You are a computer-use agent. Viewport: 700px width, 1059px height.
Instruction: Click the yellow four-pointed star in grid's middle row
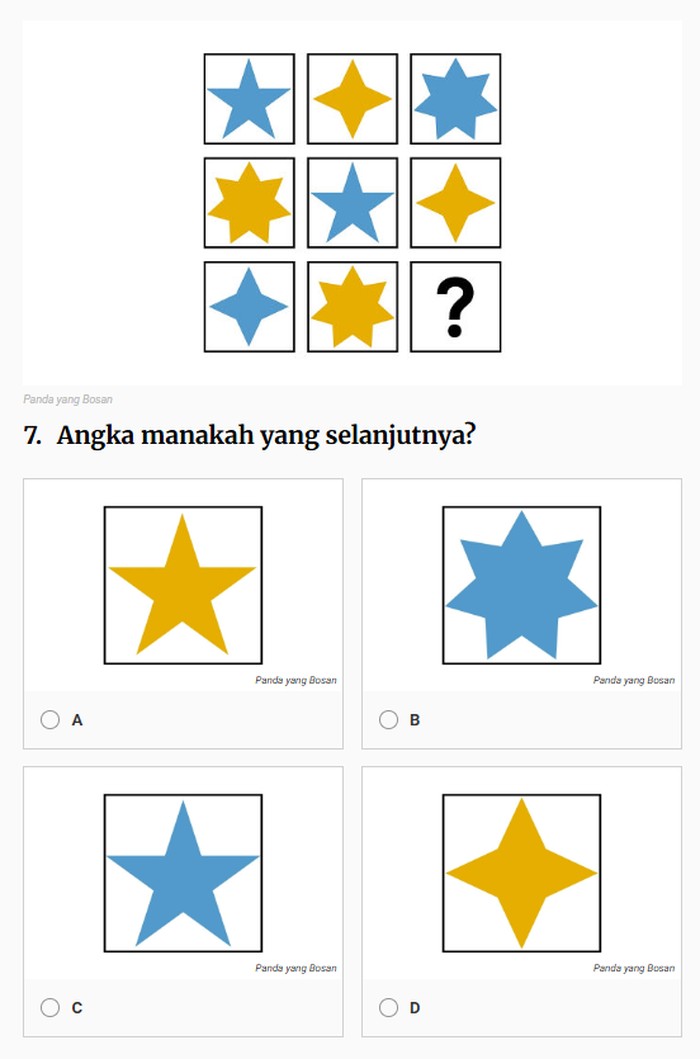tap(455, 203)
